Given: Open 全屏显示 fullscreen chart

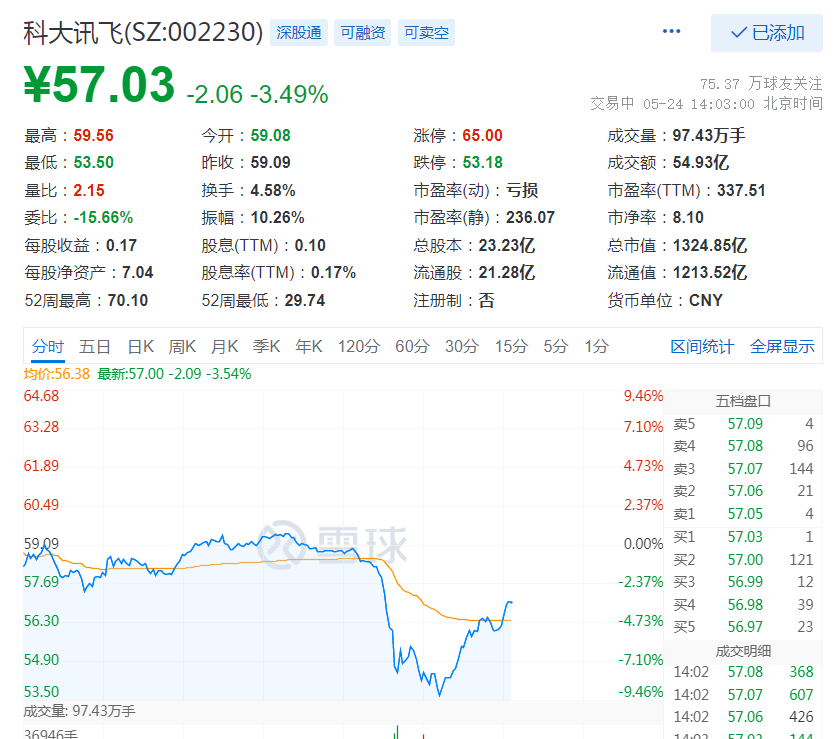Looking at the screenshot, I should [782, 347].
